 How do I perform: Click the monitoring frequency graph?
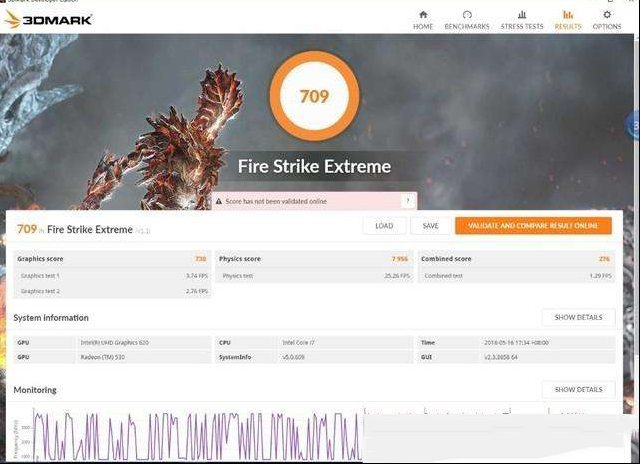pos(198,435)
